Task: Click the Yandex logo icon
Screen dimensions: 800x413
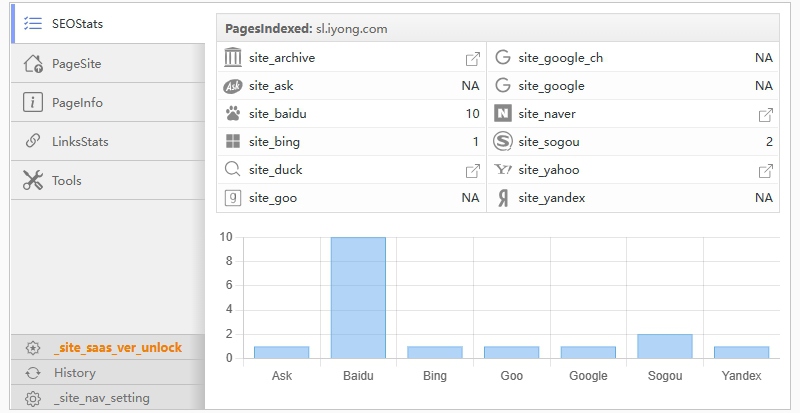Action: click(503, 198)
